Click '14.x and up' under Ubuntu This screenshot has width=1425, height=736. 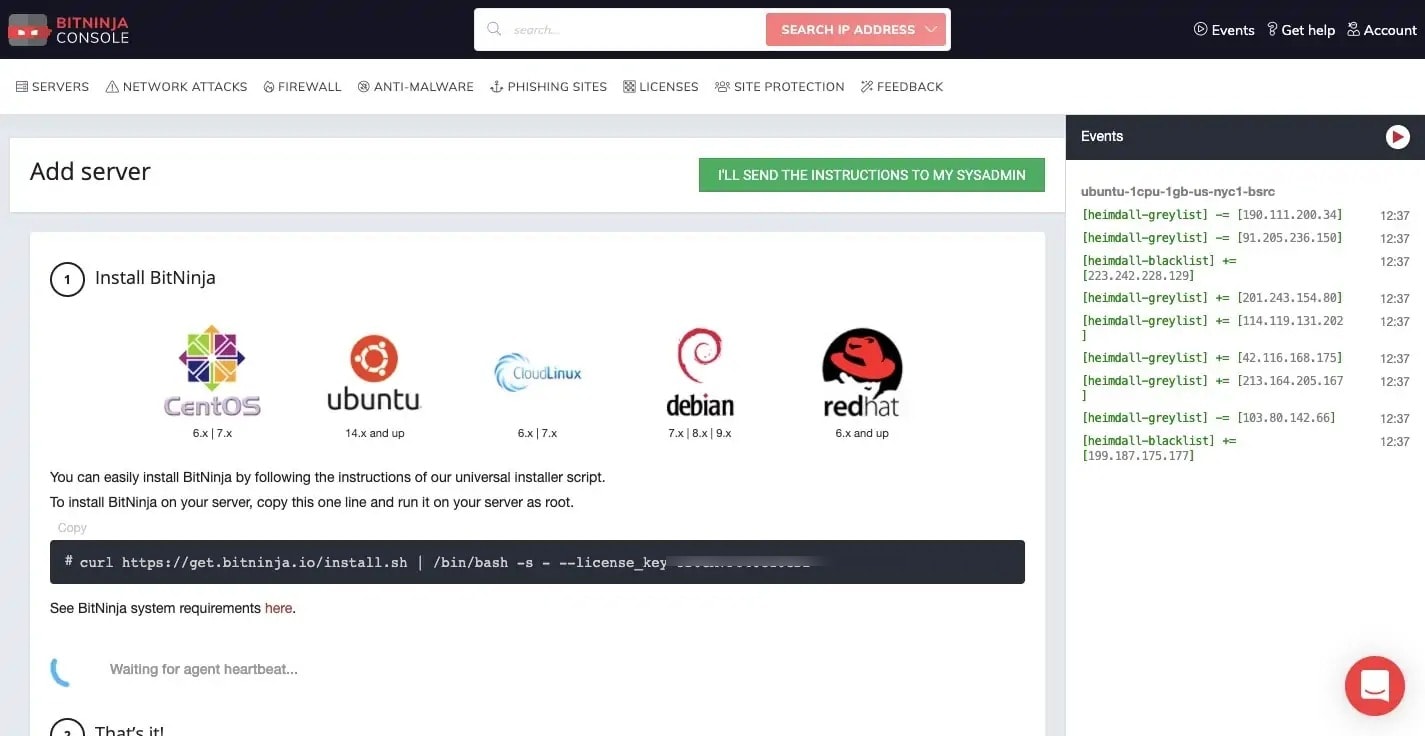[x=375, y=433]
